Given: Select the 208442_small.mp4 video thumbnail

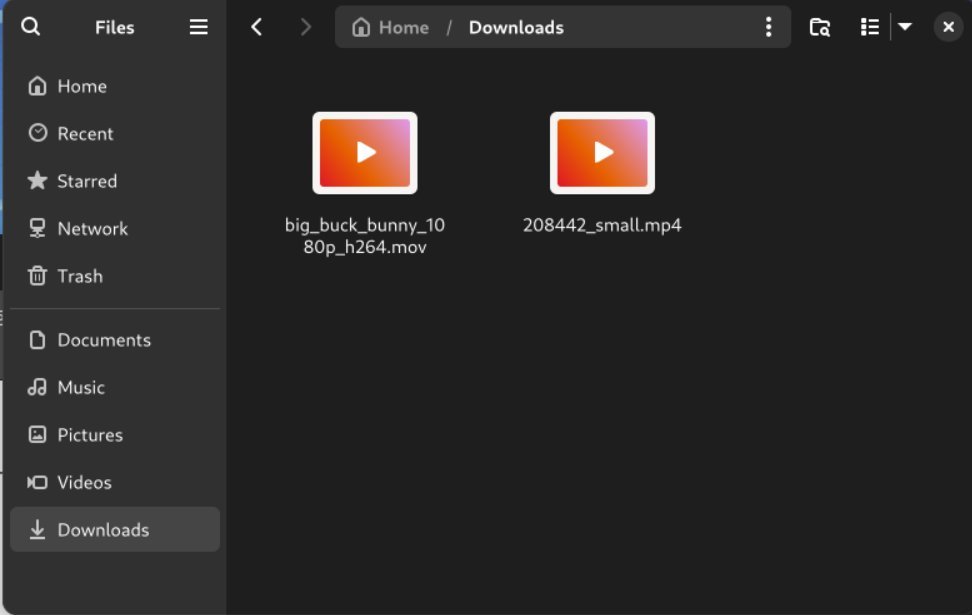Looking at the screenshot, I should click(x=603, y=153).
